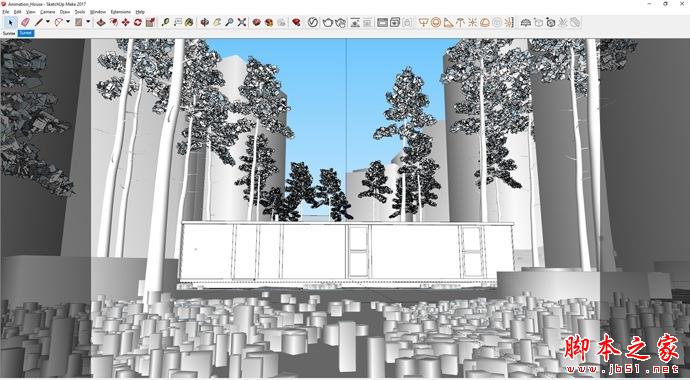Activate the Tape Measure tool

pyautogui.click(x=165, y=22)
